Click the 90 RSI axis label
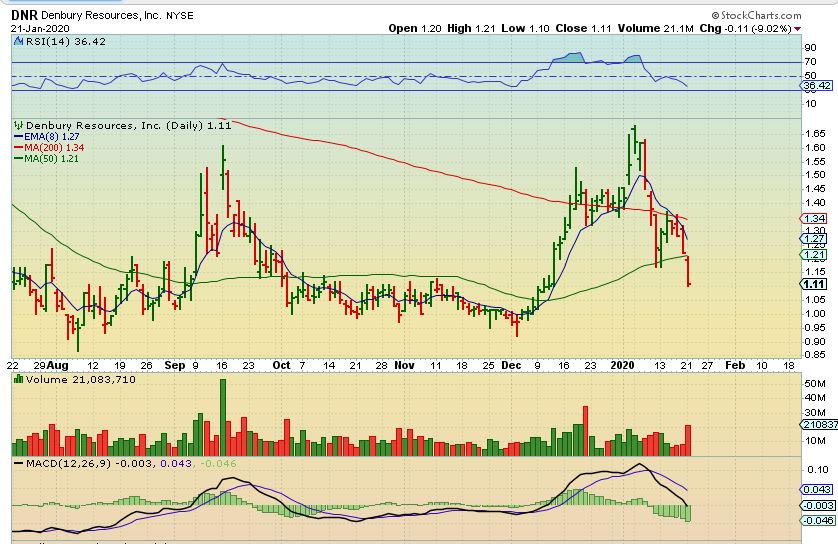 810,48
